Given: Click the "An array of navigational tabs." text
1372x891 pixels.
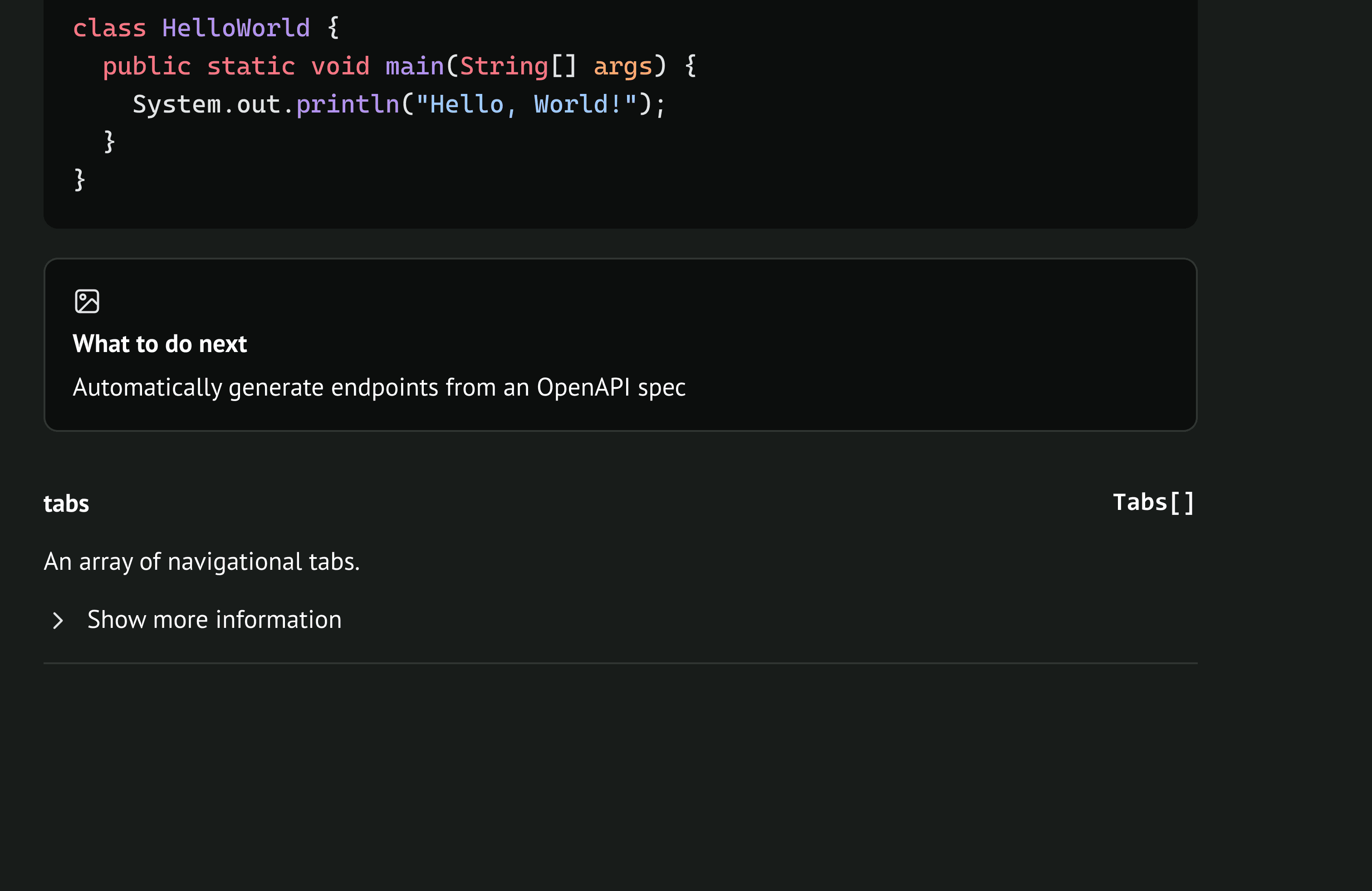Looking at the screenshot, I should (x=202, y=562).
